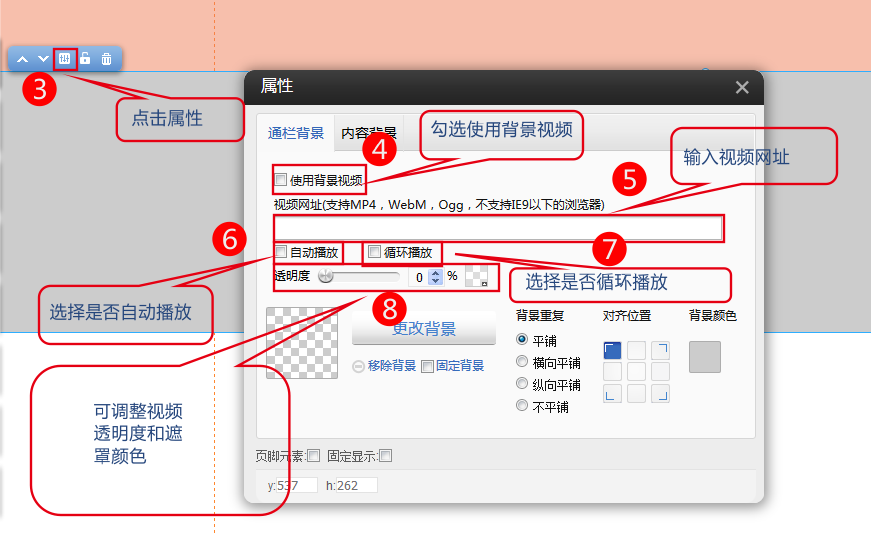This screenshot has width=872, height=535.
Task: Toggle 自动播放 checkbox
Action: tap(281, 252)
